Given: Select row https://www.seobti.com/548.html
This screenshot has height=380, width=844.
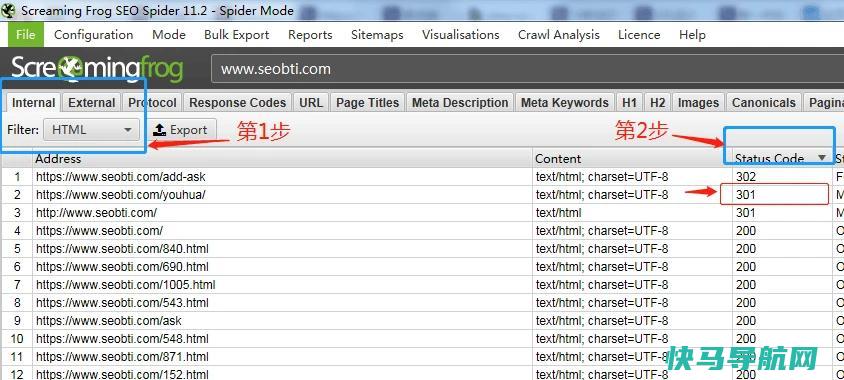Looking at the screenshot, I should tap(422, 339).
